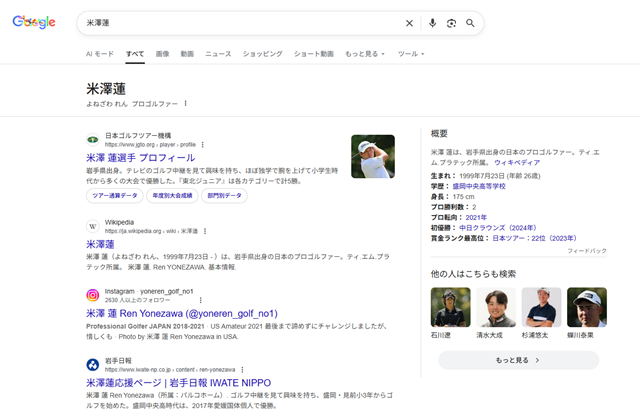Switch to the 画像 tab
The image size is (640, 417).
[162, 53]
